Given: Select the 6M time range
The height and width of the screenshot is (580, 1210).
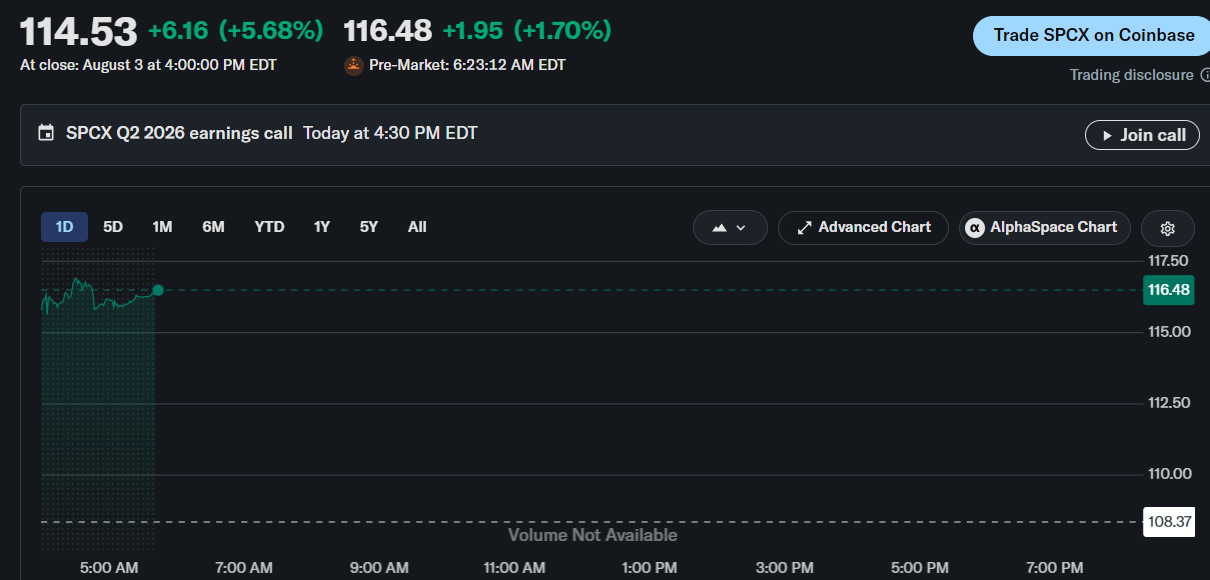Looking at the screenshot, I should [x=213, y=227].
